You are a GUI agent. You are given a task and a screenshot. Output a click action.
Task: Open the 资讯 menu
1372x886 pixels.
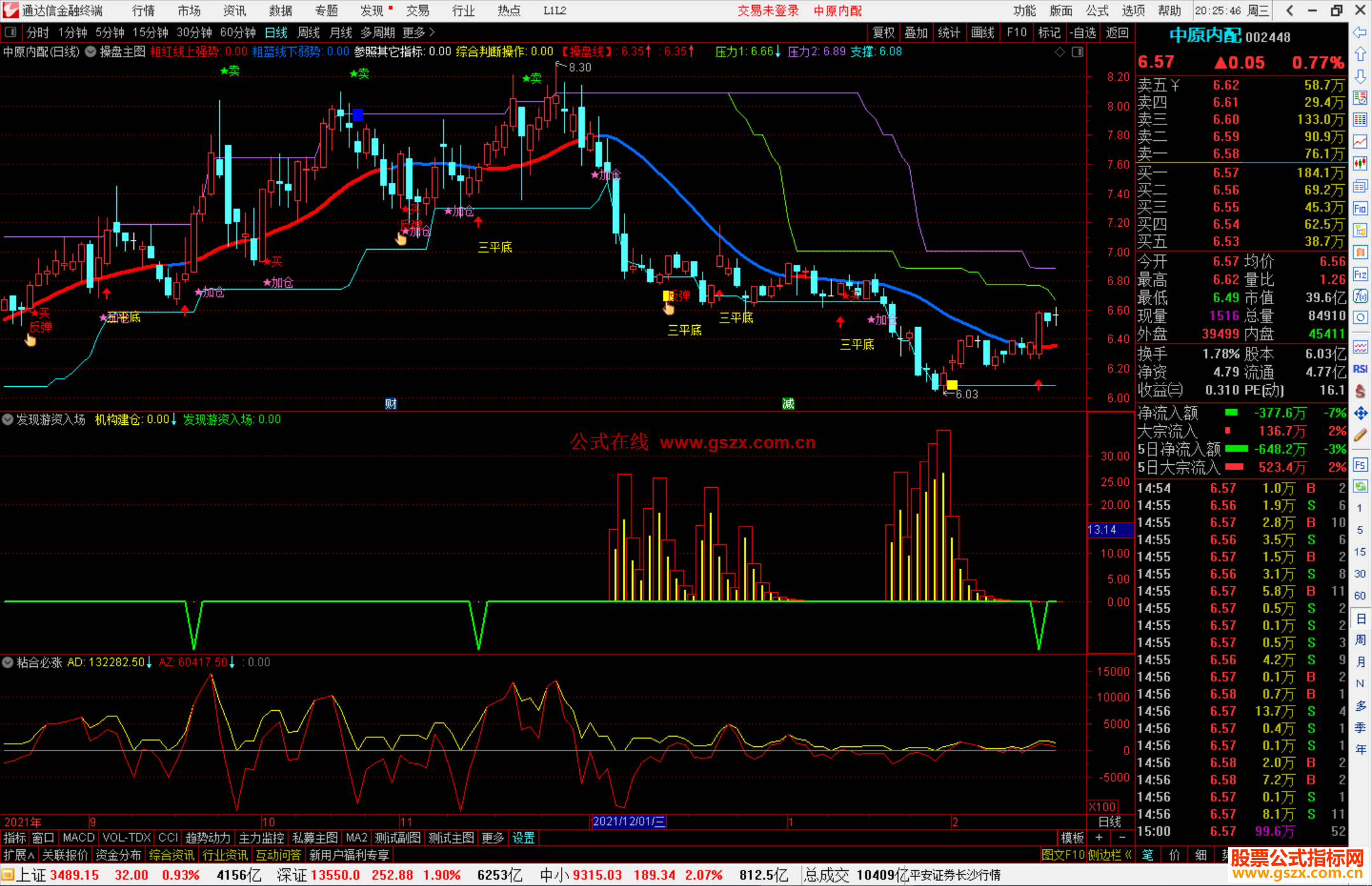tap(235, 11)
